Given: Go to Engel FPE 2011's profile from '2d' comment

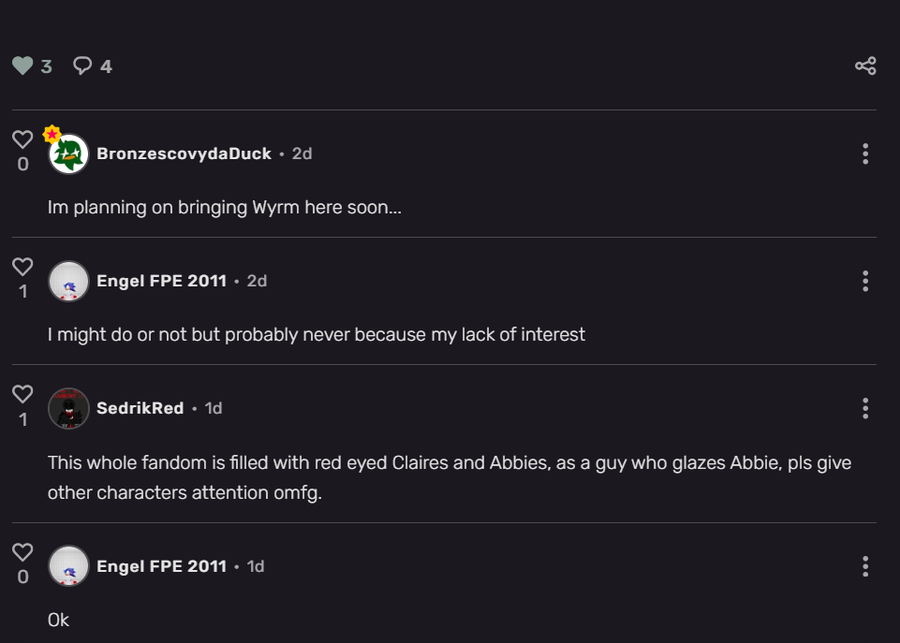Looking at the screenshot, I should click(x=161, y=281).
